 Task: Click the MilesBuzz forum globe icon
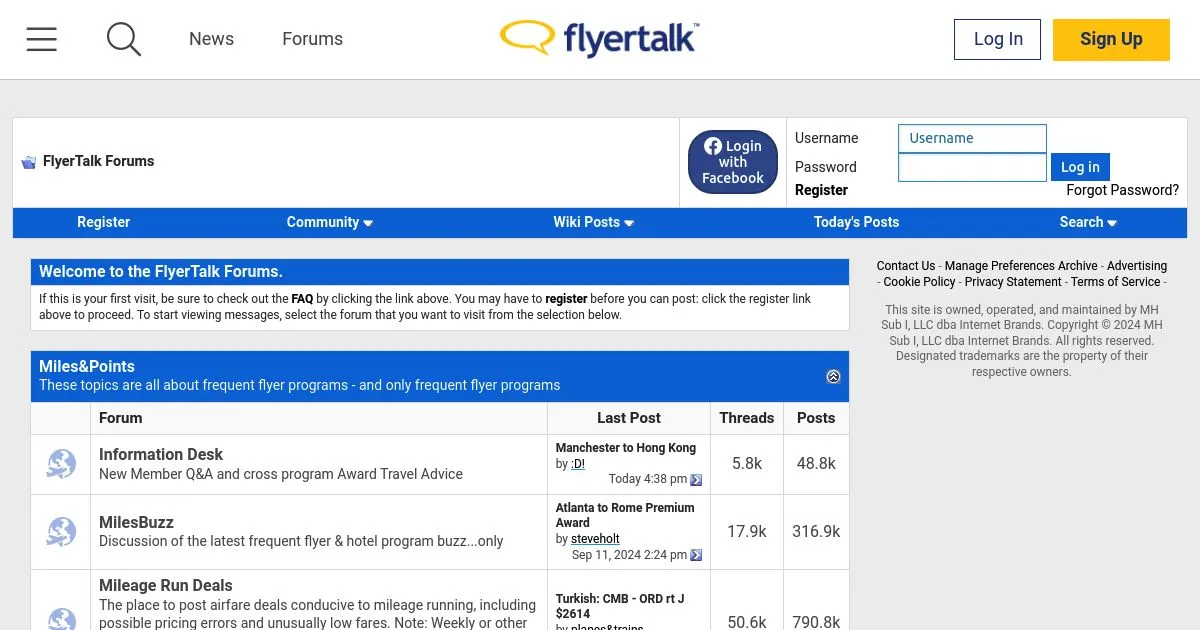[61, 532]
